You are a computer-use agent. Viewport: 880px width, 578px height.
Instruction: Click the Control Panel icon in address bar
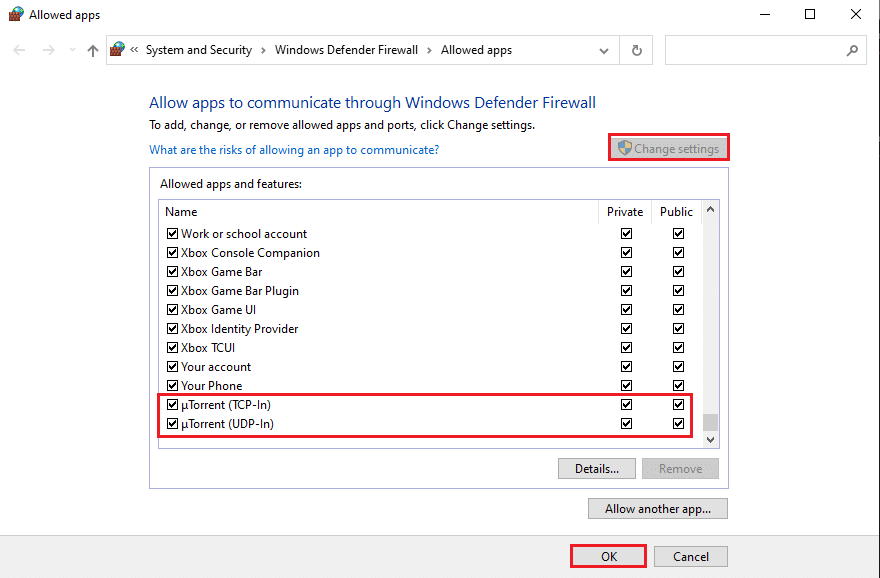coord(119,50)
